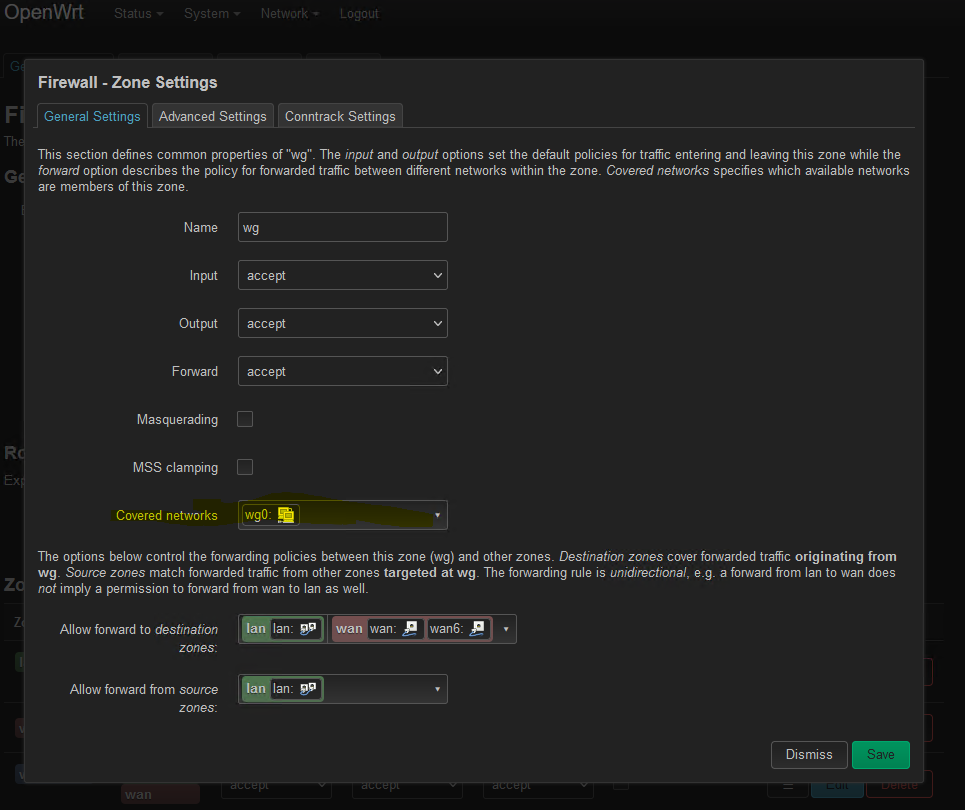Click the Dismiss button
Image resolution: width=965 pixels, height=810 pixels.
point(809,755)
